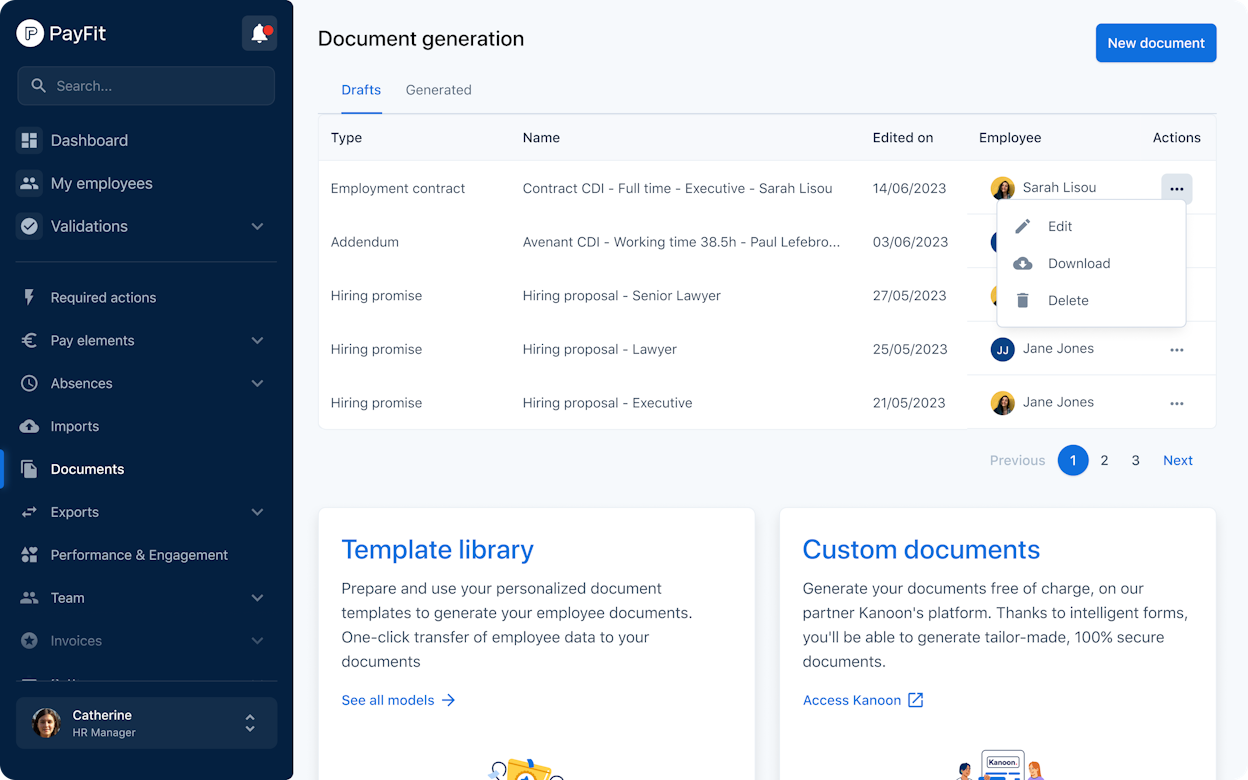This screenshot has height=780, width=1248.
Task: Click the Name column header
Action: tap(541, 138)
